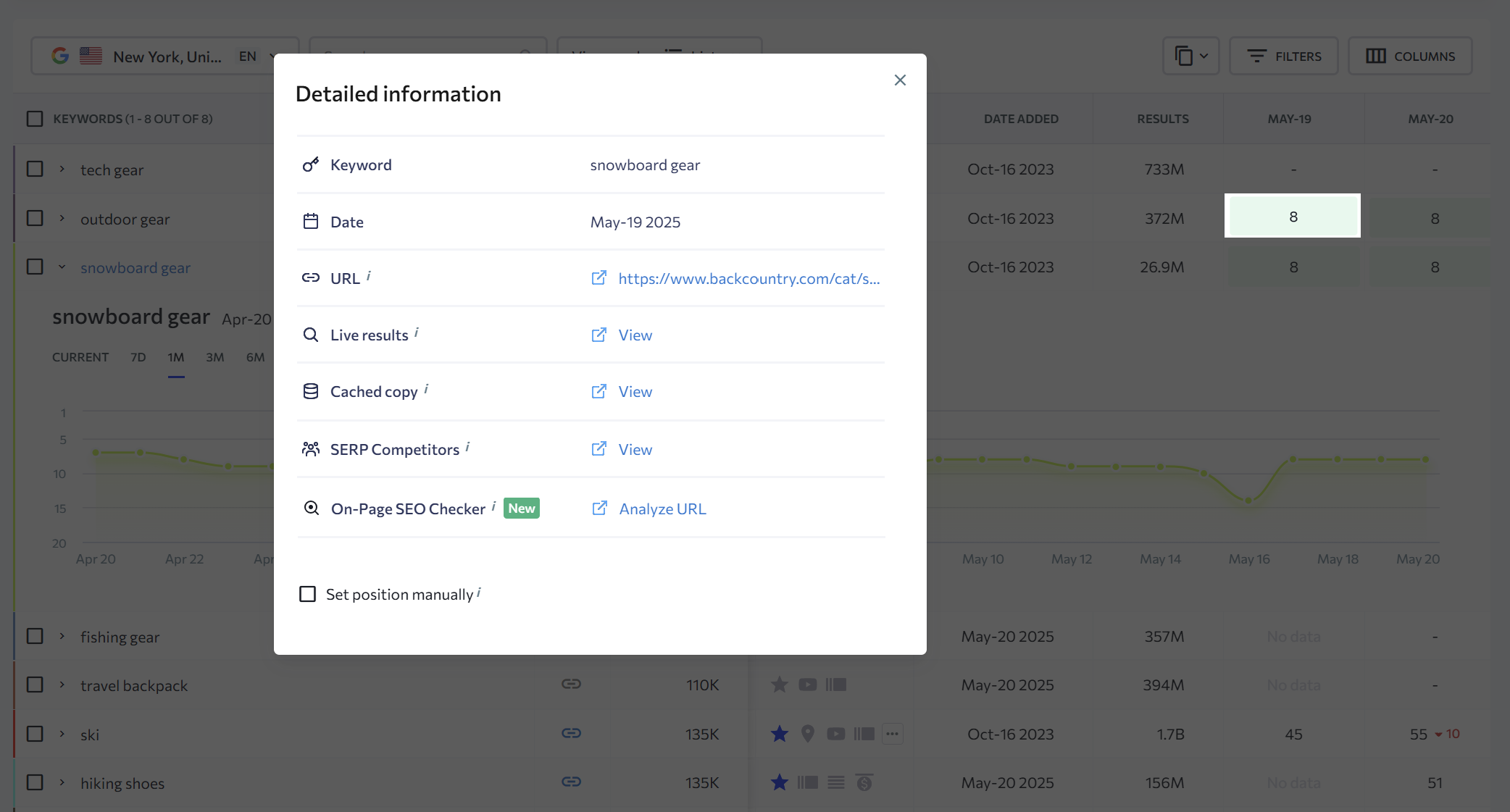Tick the select-all KEYWORDS header checkbox
1510x812 pixels.
pos(35,118)
